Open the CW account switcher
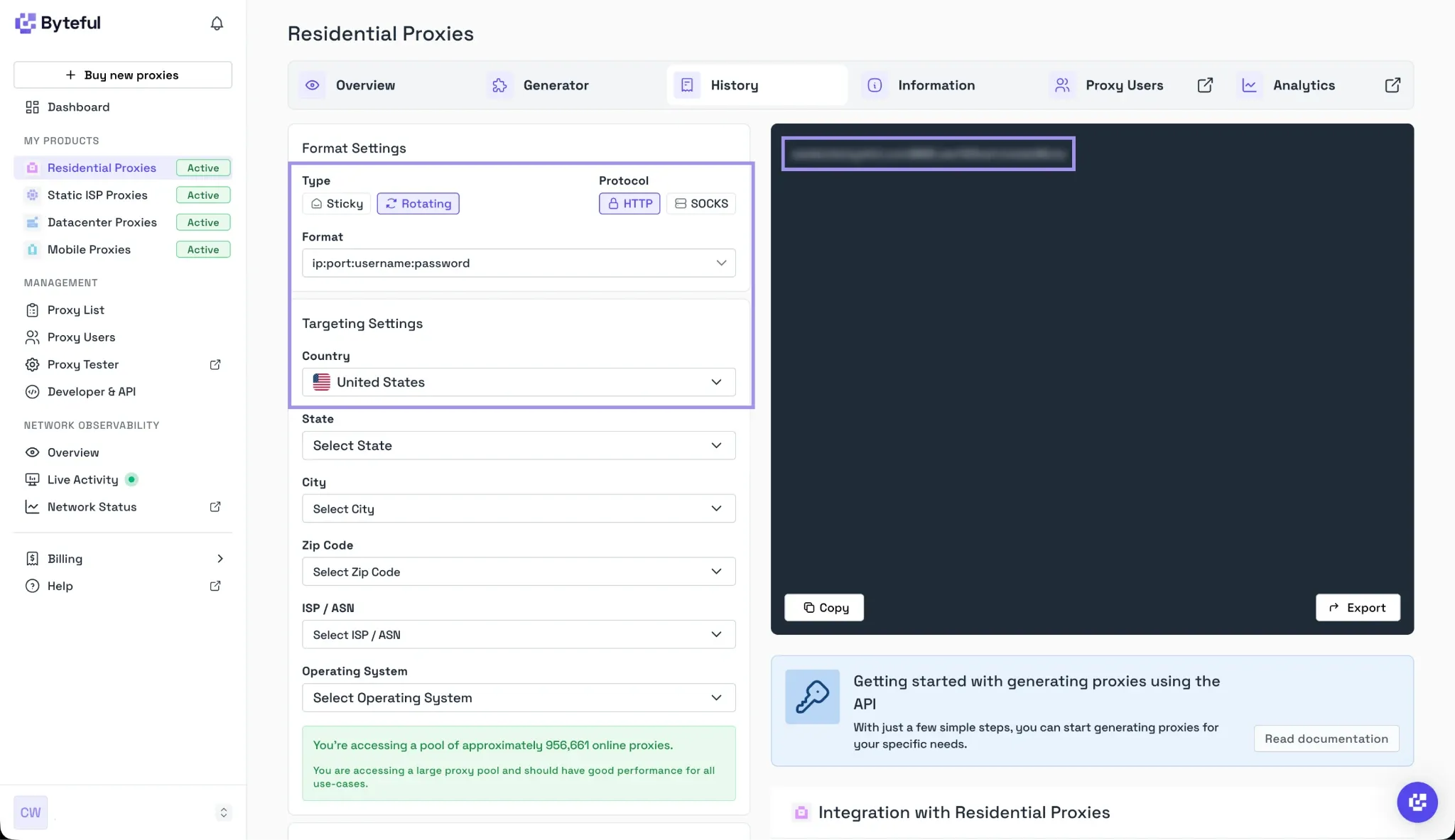 (123, 812)
